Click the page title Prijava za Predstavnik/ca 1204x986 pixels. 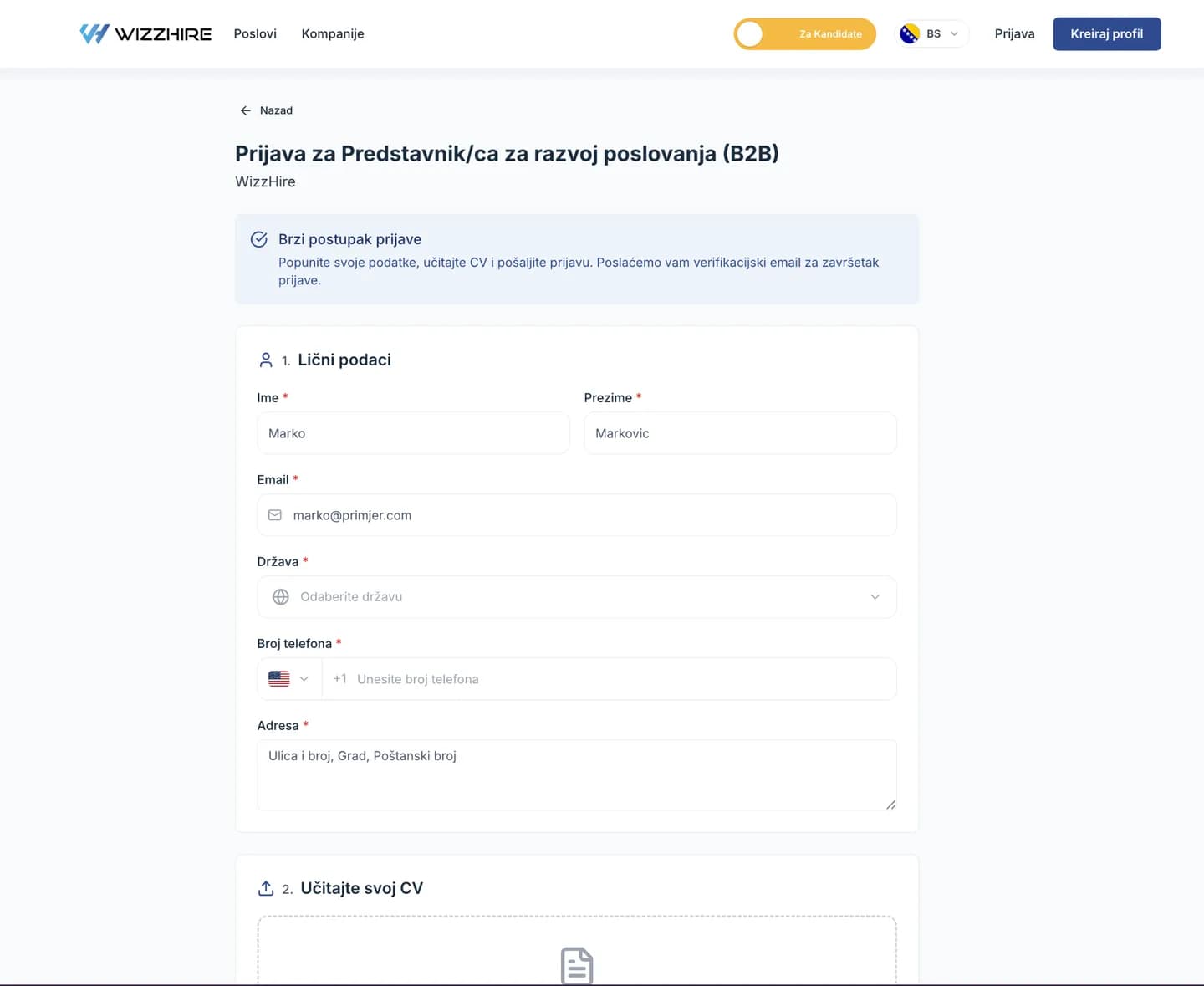[507, 153]
